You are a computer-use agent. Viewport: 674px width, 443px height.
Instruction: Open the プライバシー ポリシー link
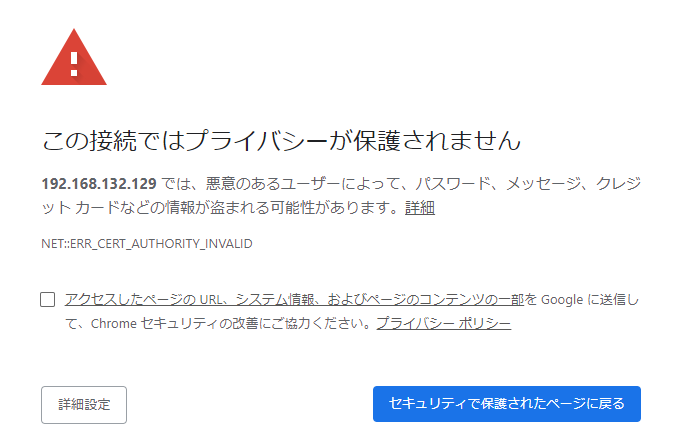[444, 323]
